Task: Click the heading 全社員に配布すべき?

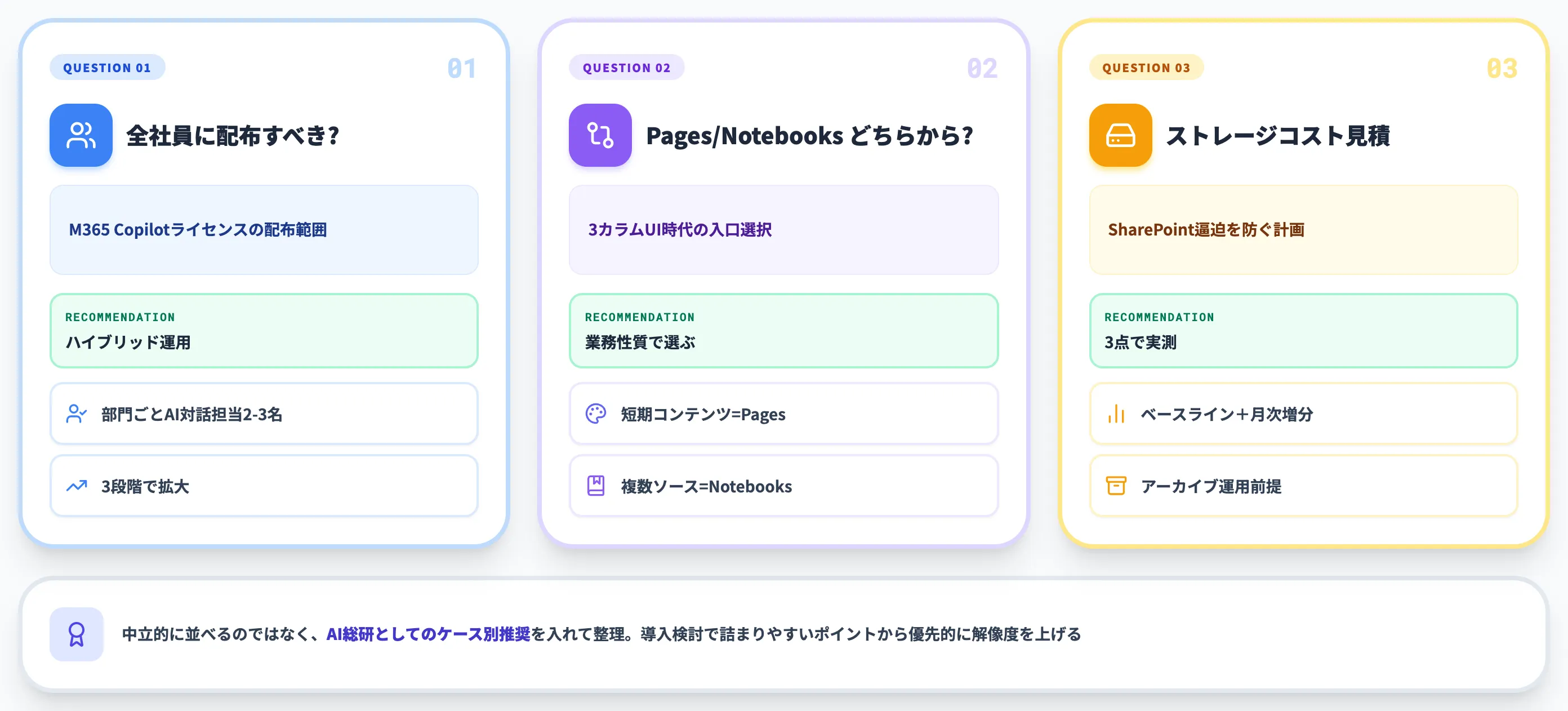Action: 233,135
